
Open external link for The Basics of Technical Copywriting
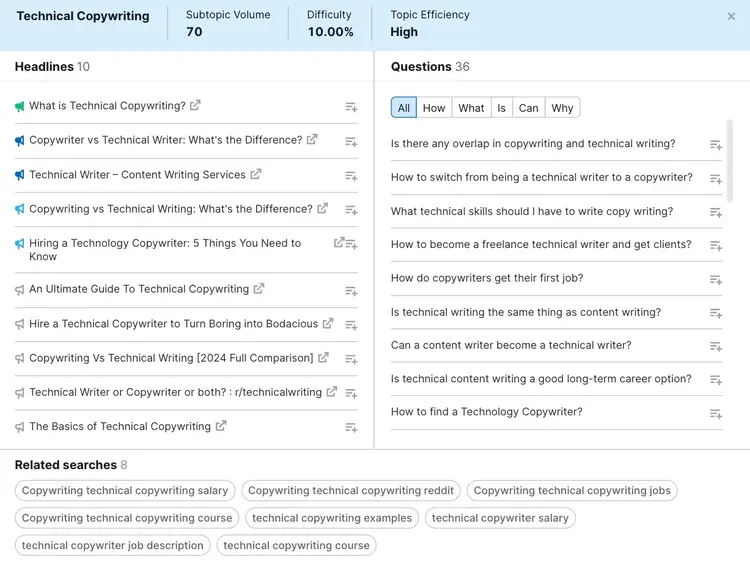point(221,426)
